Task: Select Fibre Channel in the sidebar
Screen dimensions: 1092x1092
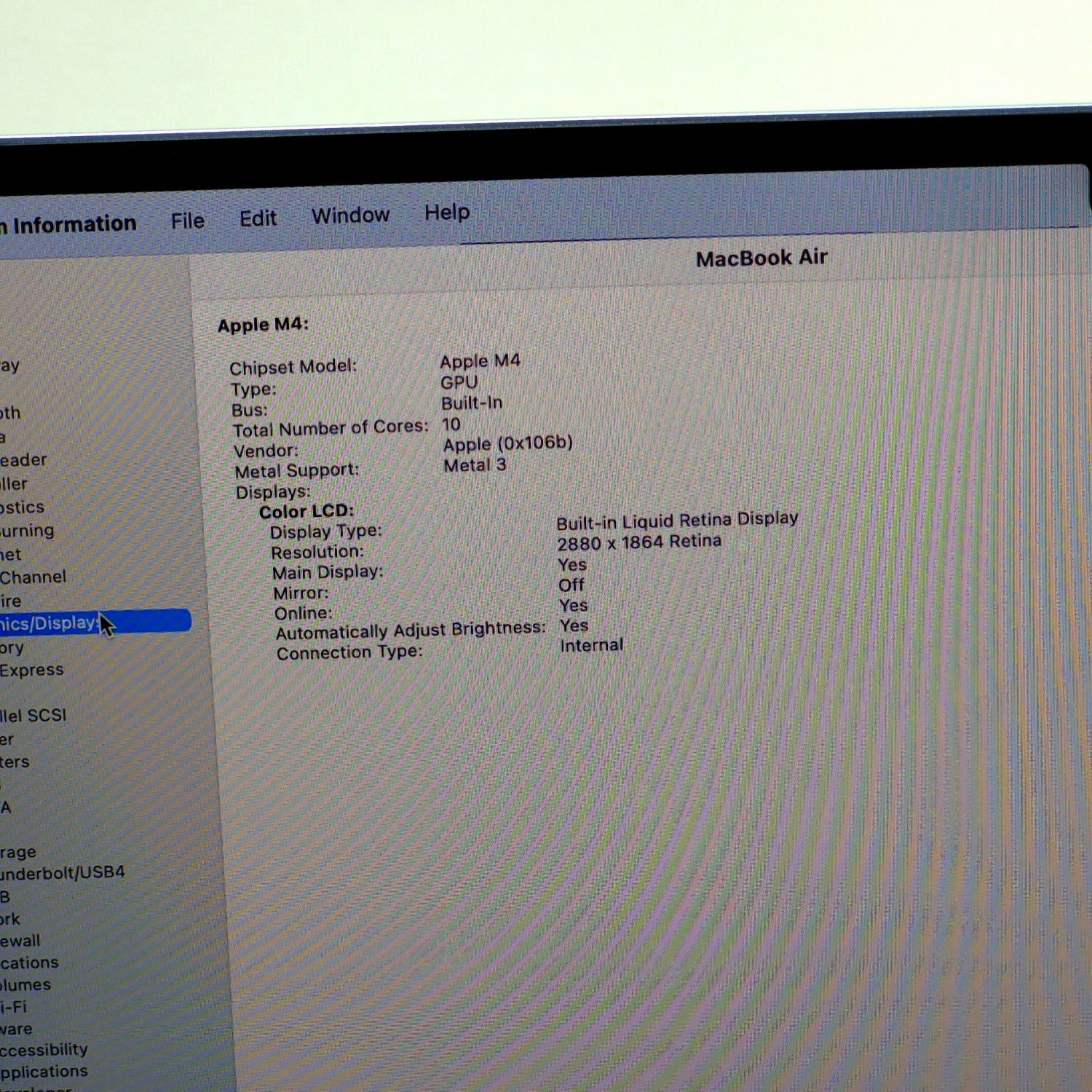Action: [x=33, y=577]
